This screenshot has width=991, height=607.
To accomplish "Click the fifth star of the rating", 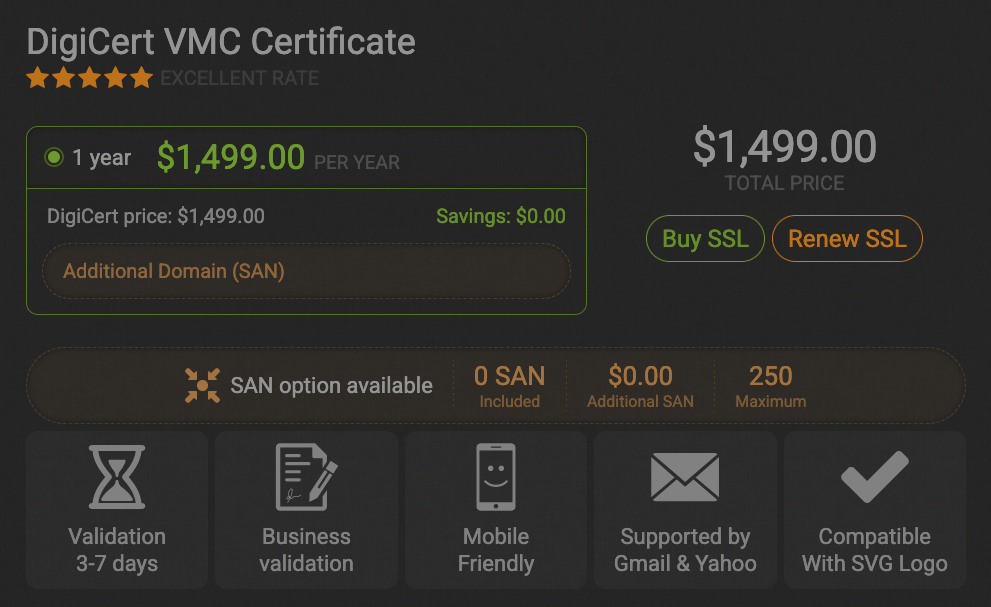I will point(141,76).
